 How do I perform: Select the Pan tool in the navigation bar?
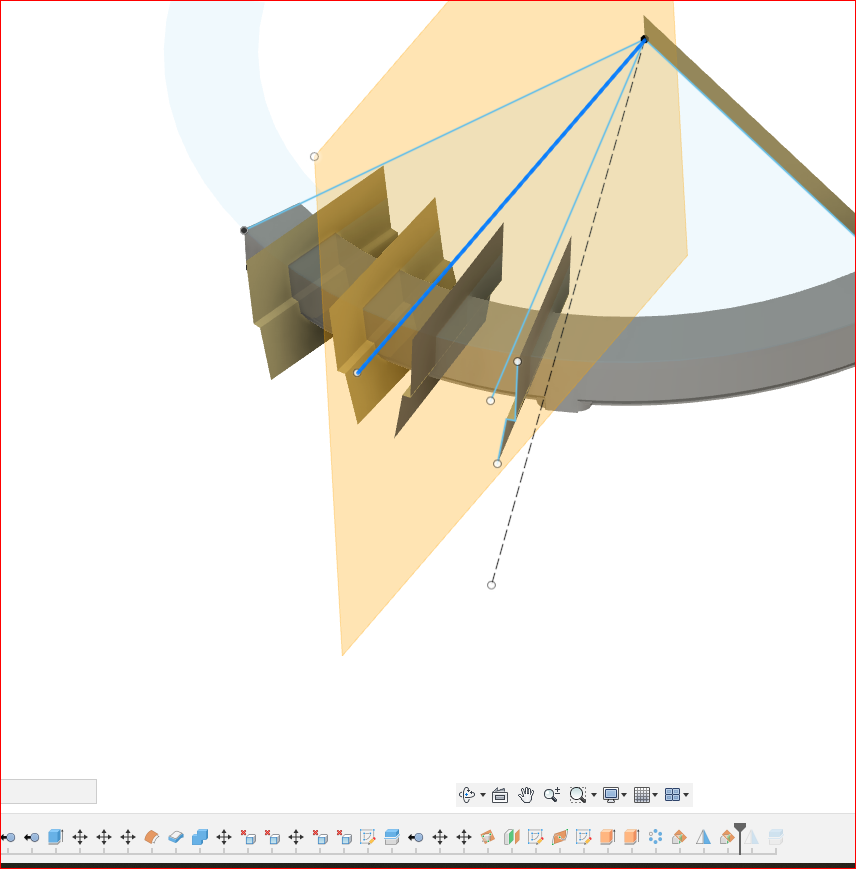(x=525, y=794)
